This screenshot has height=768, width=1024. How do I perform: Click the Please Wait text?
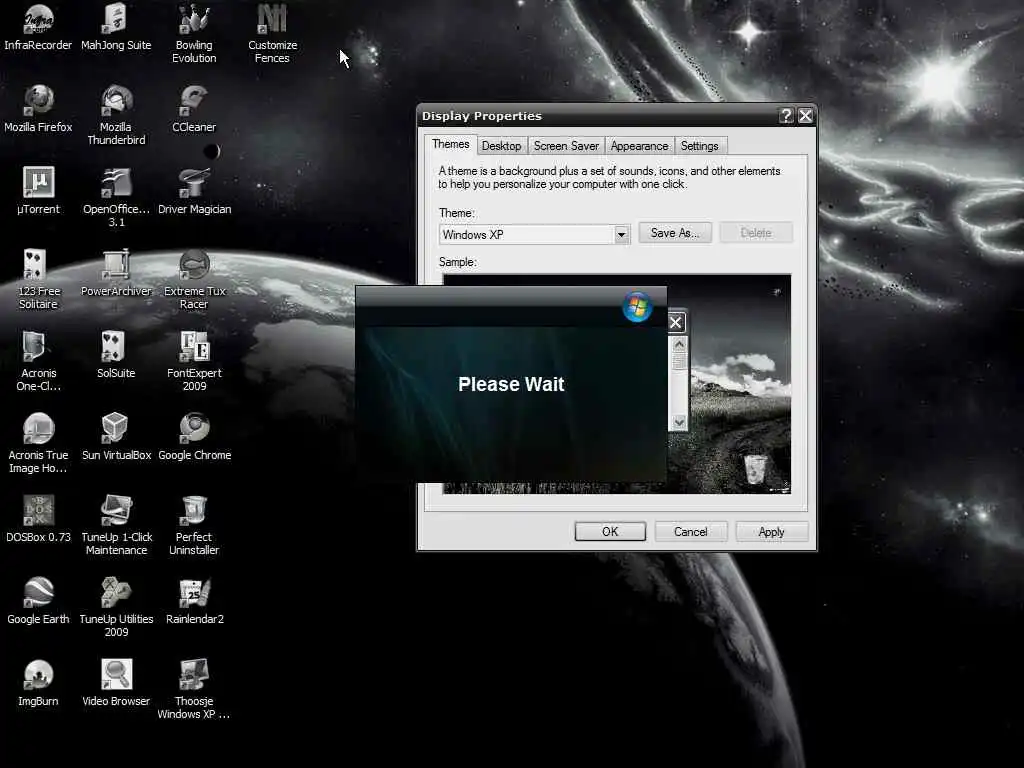click(511, 384)
